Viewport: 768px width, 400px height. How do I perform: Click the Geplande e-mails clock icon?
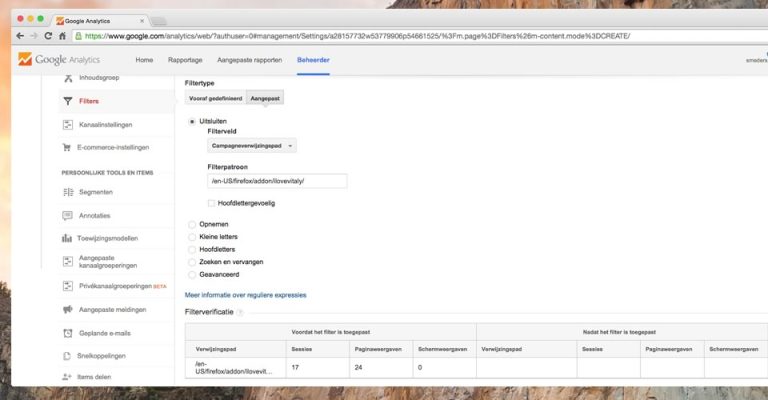pos(68,333)
